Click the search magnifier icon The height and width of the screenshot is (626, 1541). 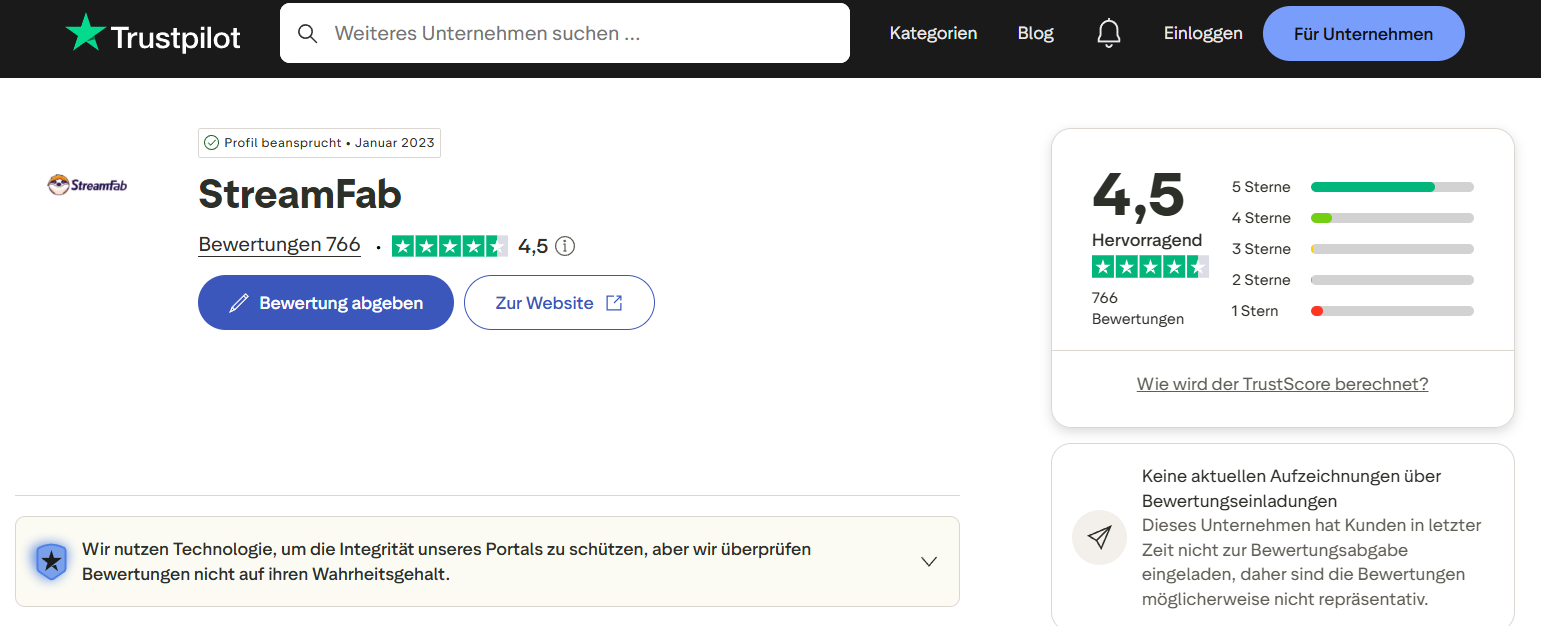point(308,33)
